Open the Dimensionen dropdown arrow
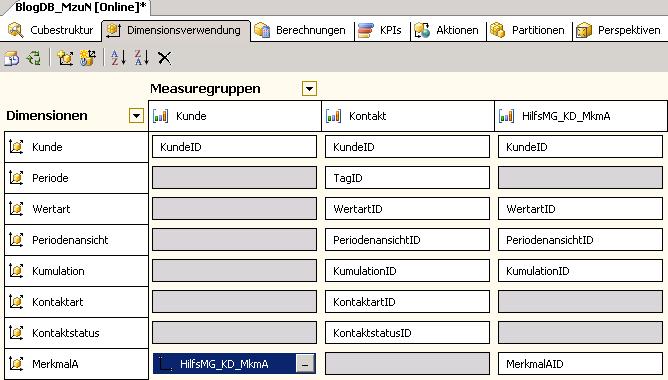This screenshot has height=380, width=668. coord(136,115)
